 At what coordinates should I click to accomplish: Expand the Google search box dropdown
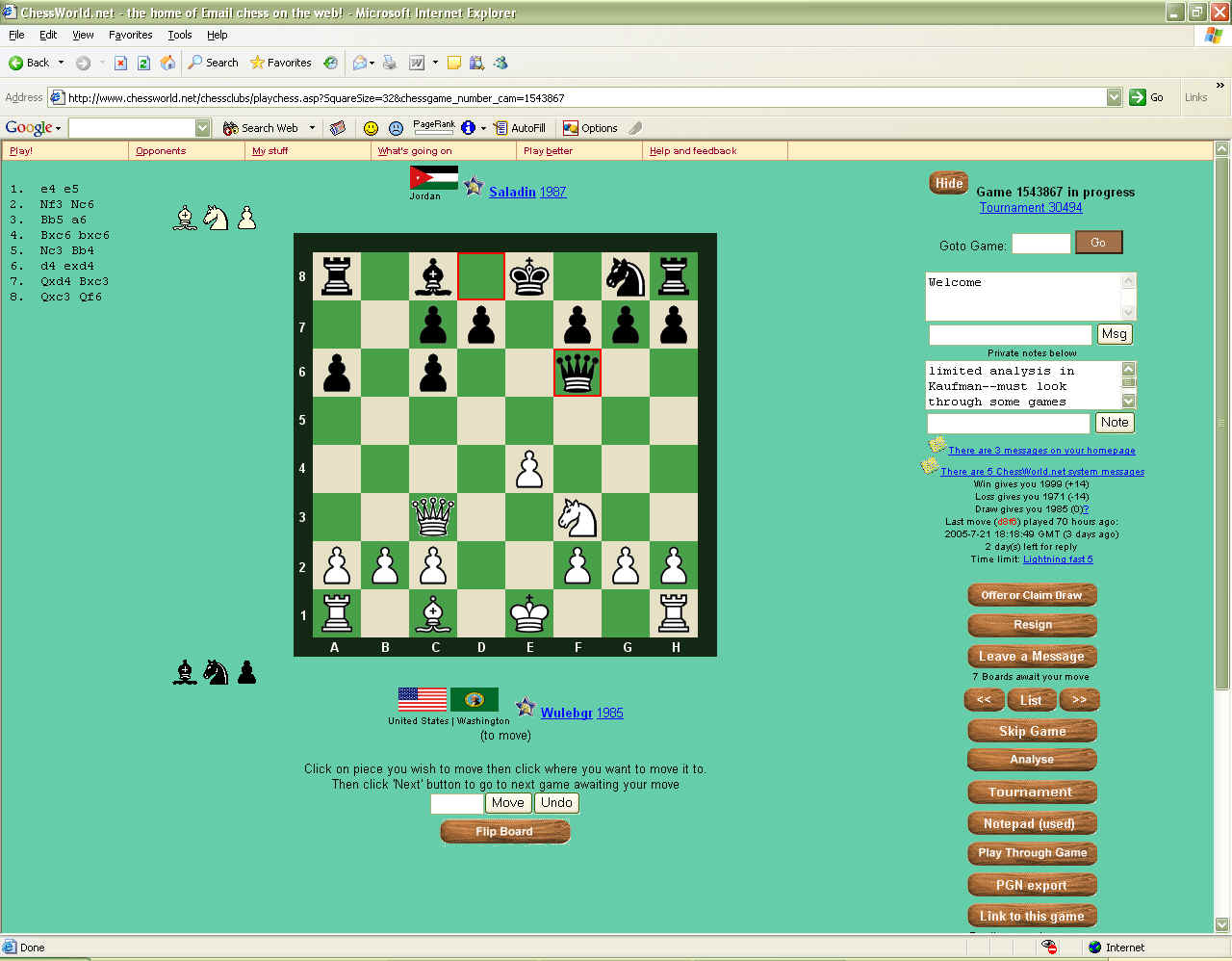coord(202,128)
